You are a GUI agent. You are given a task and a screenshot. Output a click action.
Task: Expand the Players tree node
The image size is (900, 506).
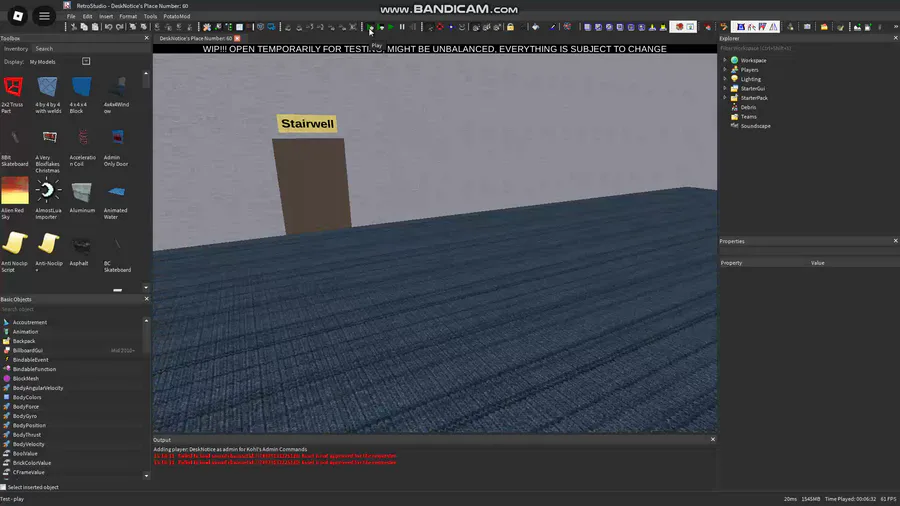[725, 69]
